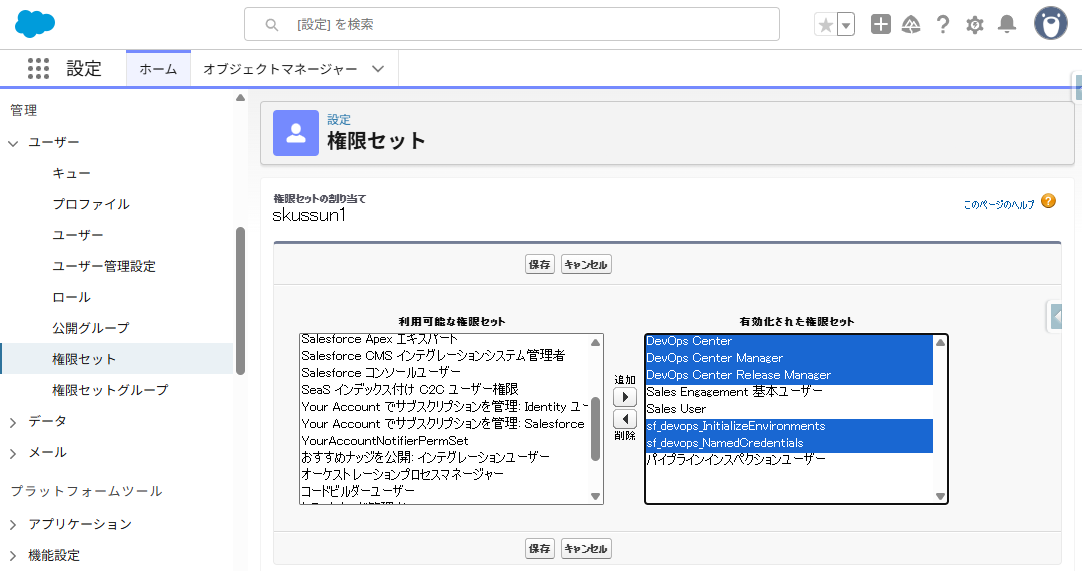
Task: Select オーケストレーションプロセスマネージャー option
Action: pyautogui.click(x=402, y=474)
